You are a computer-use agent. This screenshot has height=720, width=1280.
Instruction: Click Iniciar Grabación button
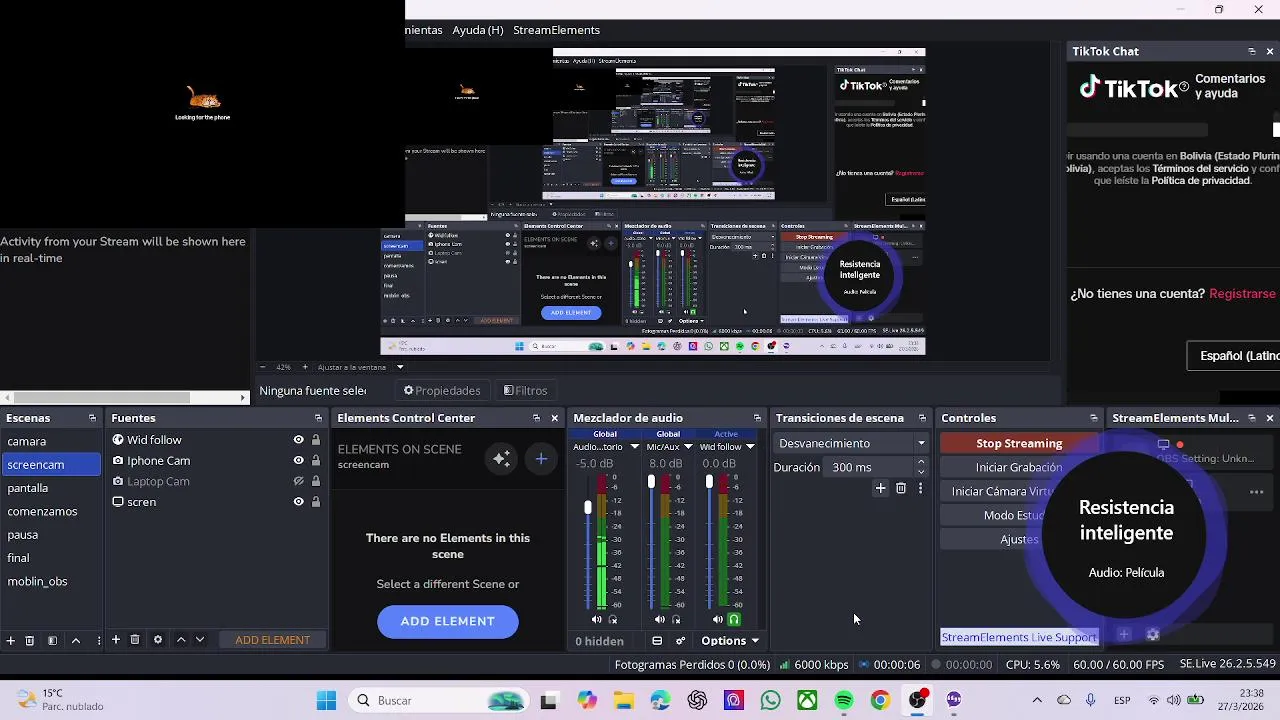click(x=1019, y=467)
